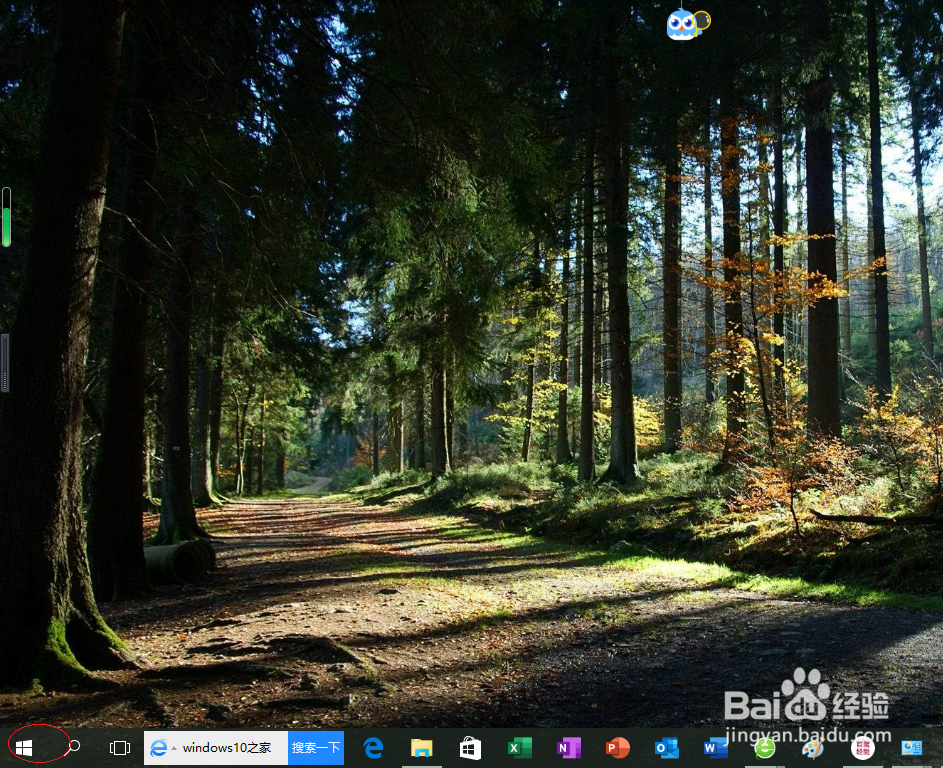Screen dimensions: 943x768
Task: Launch OneNote from the taskbar
Action: 568,747
